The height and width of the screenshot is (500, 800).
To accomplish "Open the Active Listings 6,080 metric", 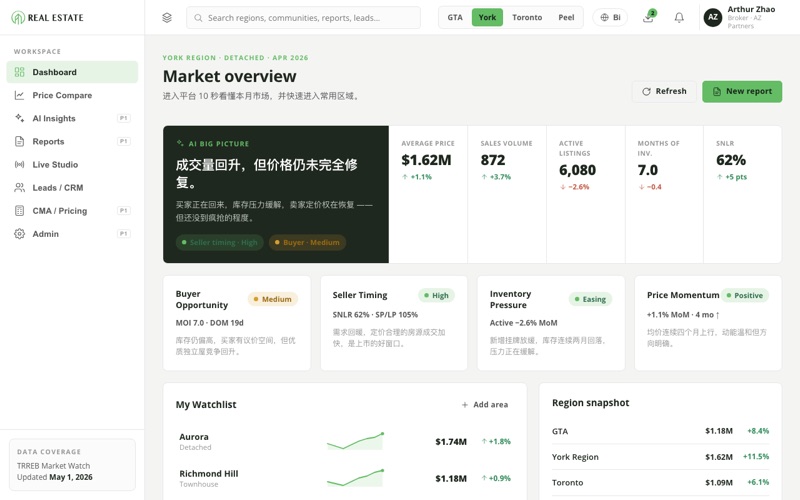I will click(586, 194).
